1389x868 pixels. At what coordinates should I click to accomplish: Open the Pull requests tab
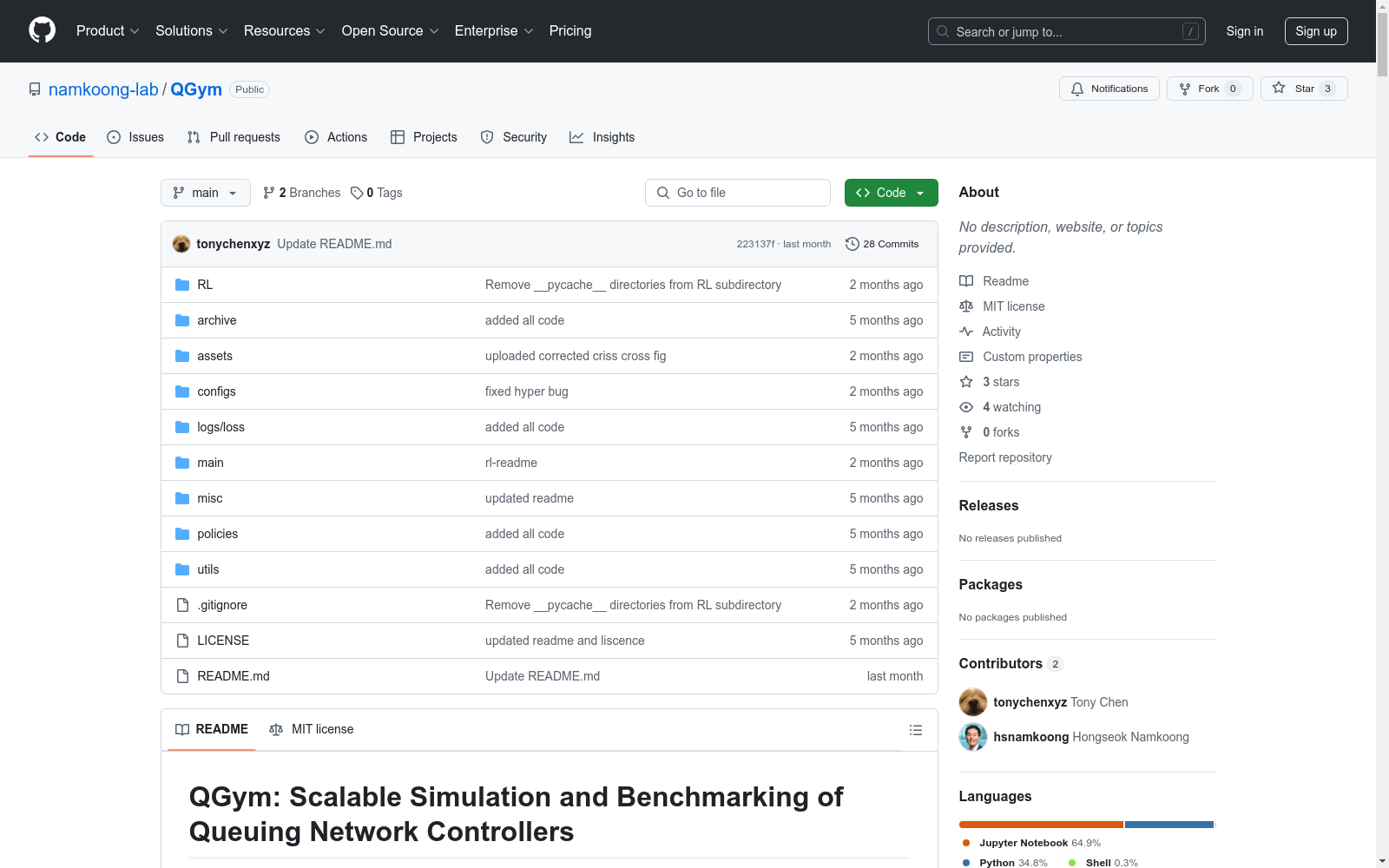234,137
